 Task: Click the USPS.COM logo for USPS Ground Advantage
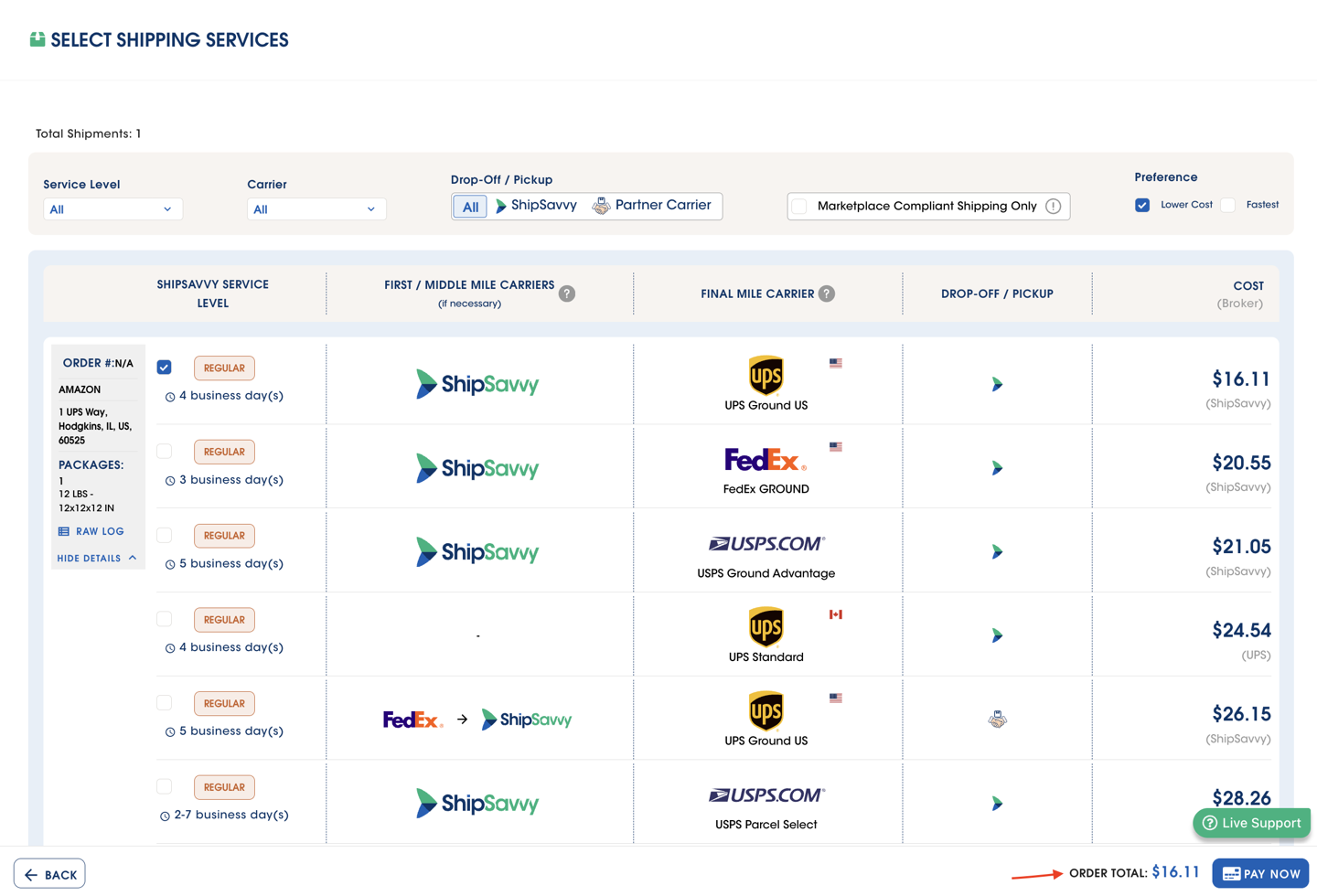pyautogui.click(x=766, y=543)
